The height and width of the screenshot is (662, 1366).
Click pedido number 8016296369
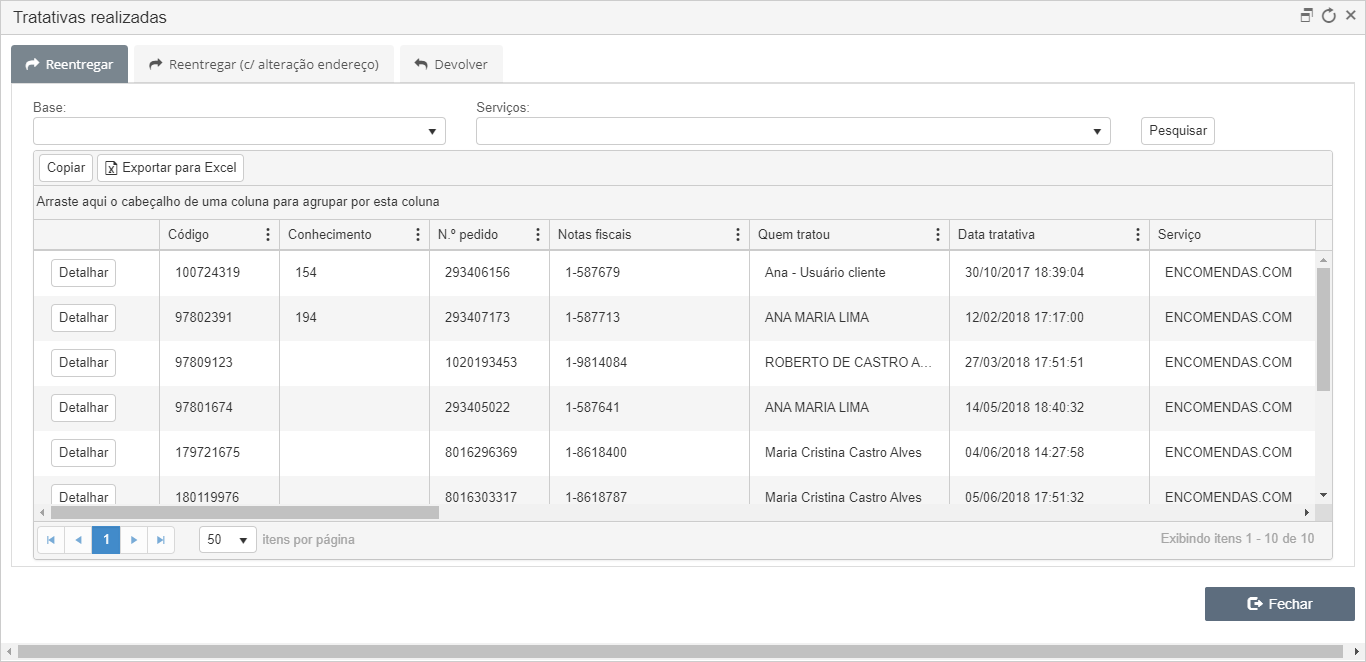coord(481,453)
